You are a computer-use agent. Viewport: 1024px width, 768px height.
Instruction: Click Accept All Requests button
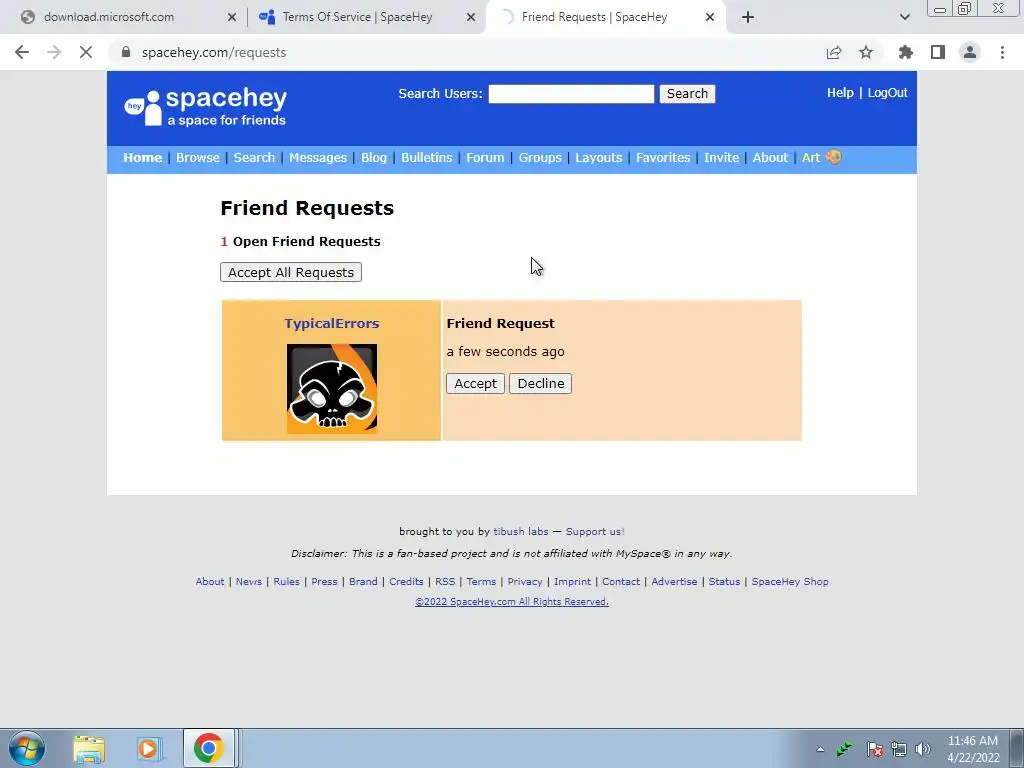coord(291,272)
